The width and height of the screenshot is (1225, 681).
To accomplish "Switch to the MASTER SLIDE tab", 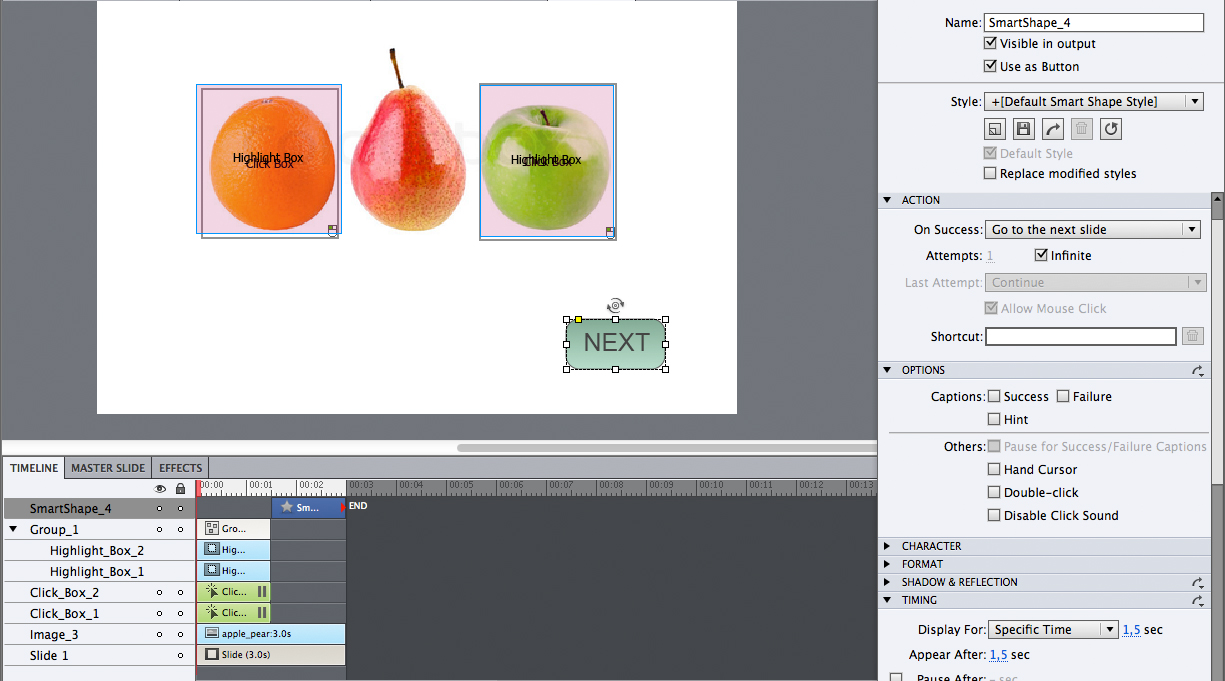I will (x=107, y=467).
